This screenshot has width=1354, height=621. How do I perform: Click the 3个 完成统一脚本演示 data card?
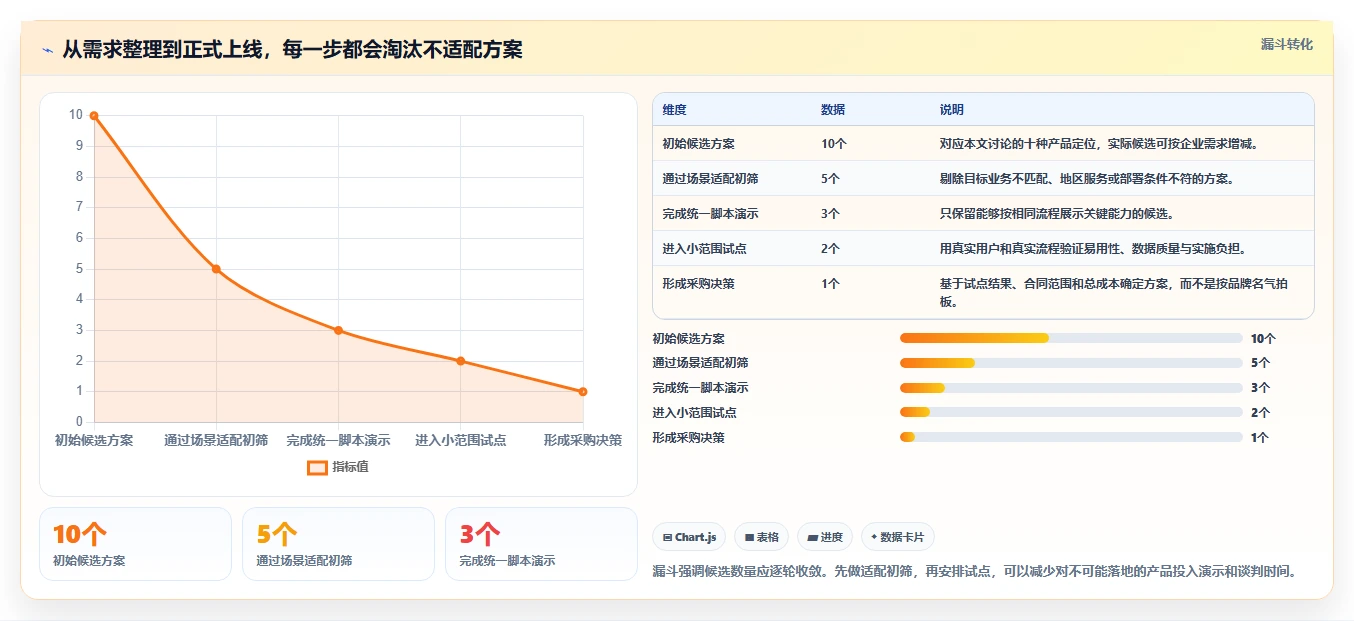click(541, 544)
